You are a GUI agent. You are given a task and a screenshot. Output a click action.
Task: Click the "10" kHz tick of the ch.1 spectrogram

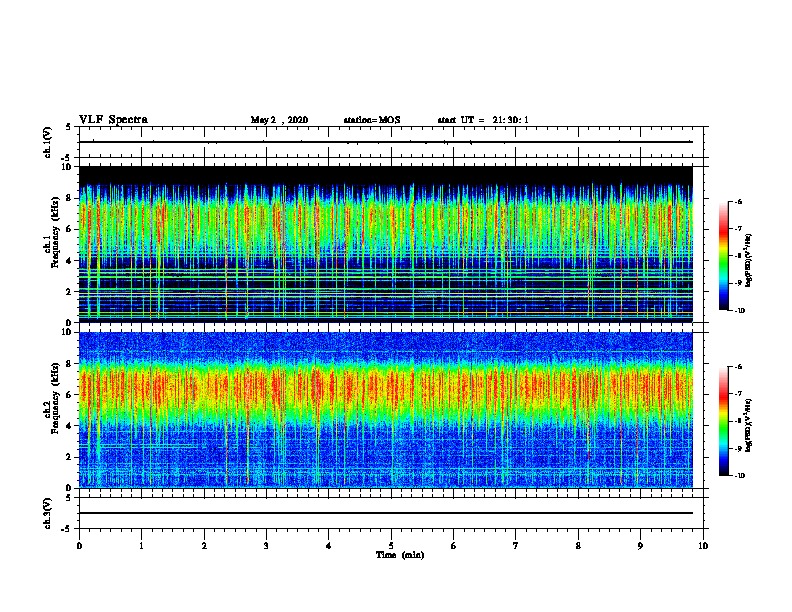(68, 167)
